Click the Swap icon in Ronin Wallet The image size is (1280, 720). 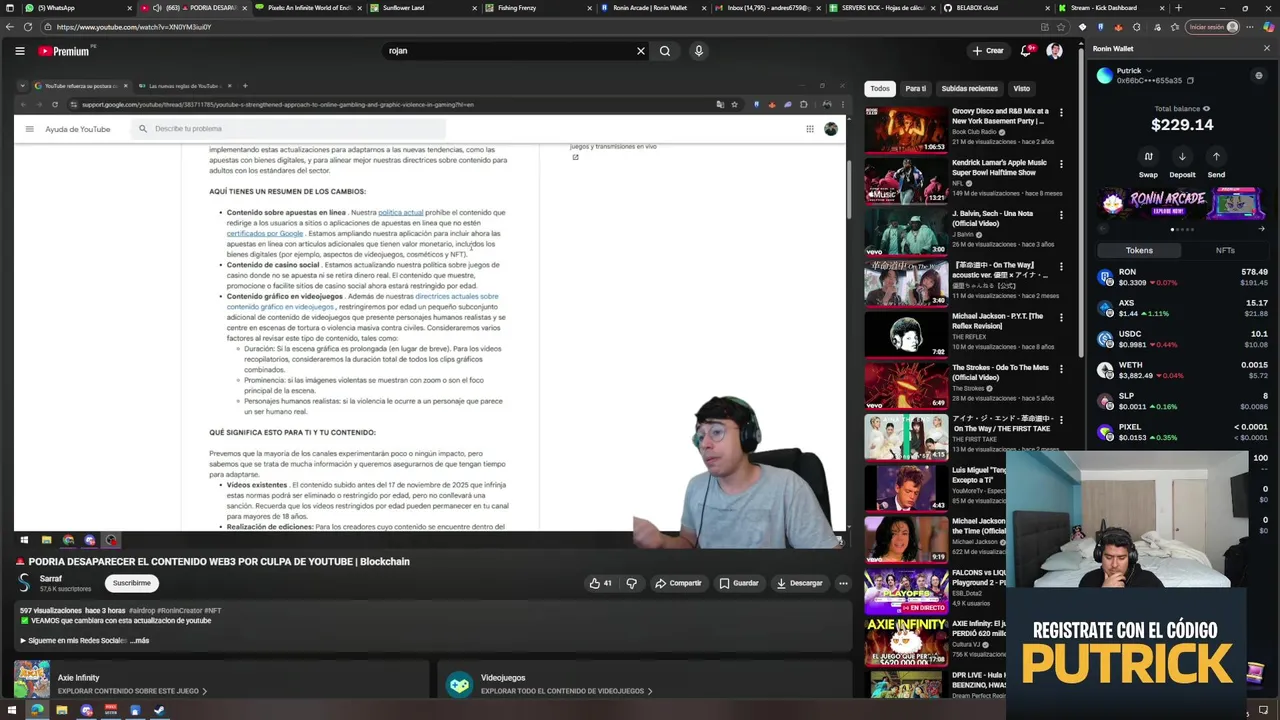click(x=1148, y=157)
